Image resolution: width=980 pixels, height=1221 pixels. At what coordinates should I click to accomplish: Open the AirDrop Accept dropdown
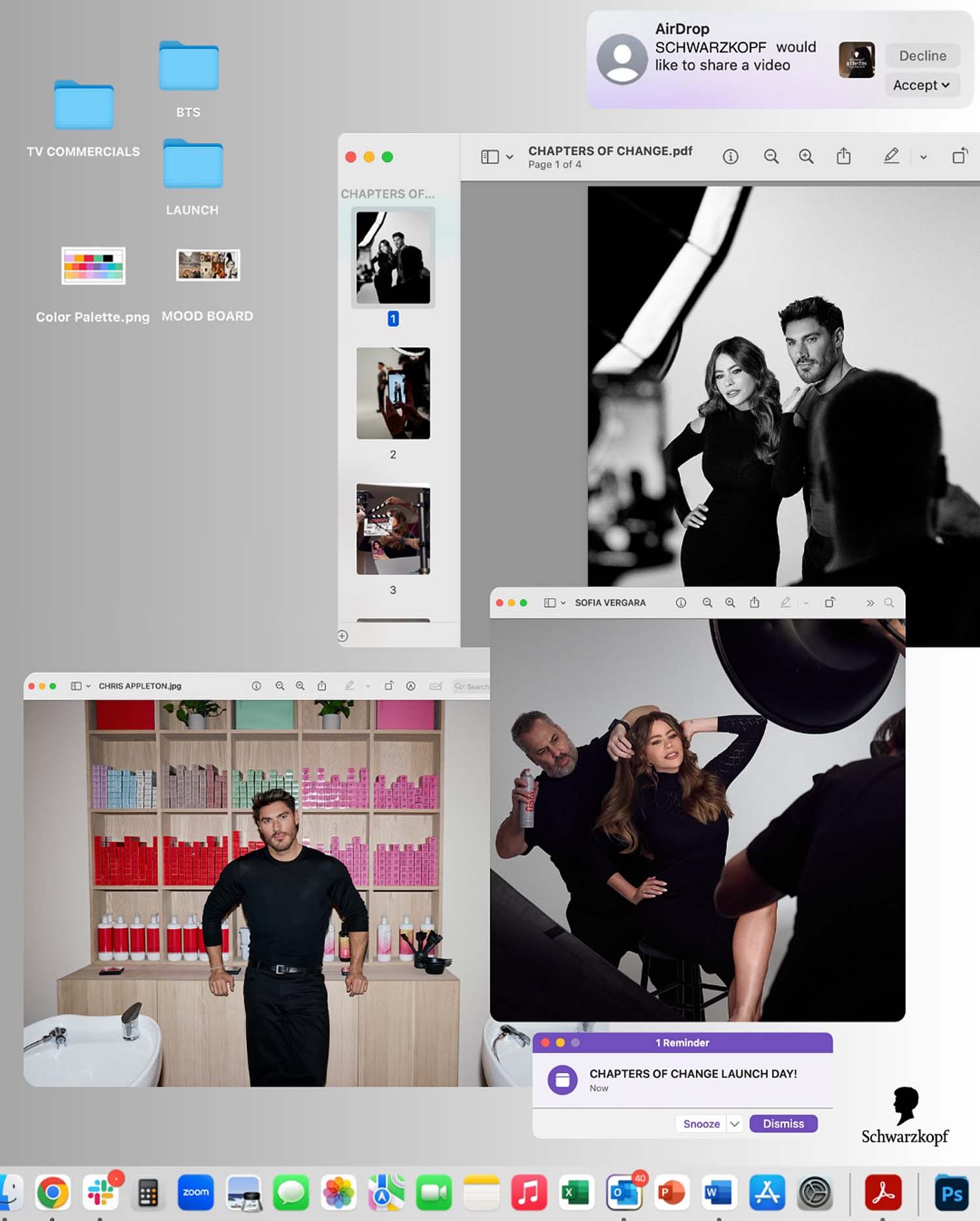click(x=923, y=85)
